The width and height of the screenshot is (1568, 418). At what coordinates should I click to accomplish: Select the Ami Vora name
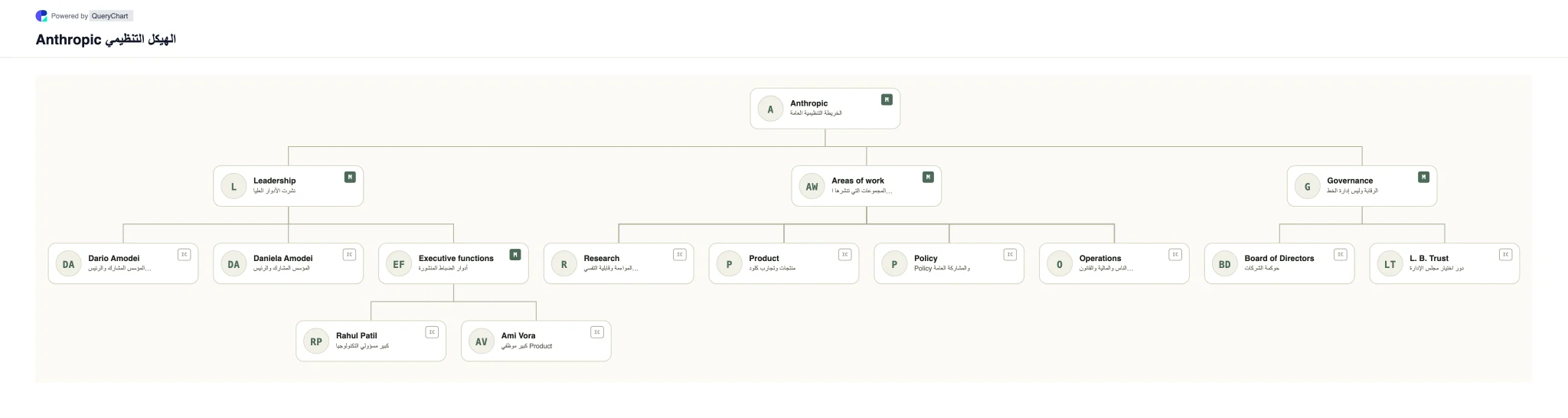518,336
